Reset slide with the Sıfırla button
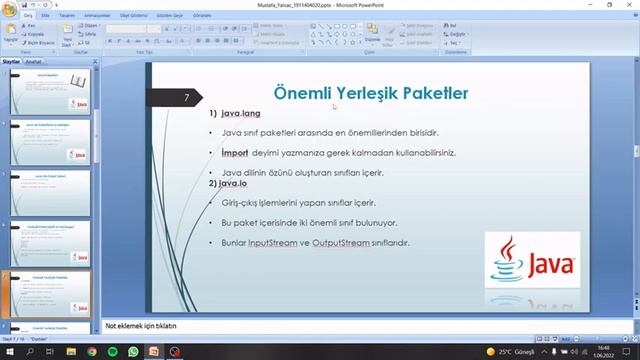Screen dimensions: 640x360 pos(87,34)
